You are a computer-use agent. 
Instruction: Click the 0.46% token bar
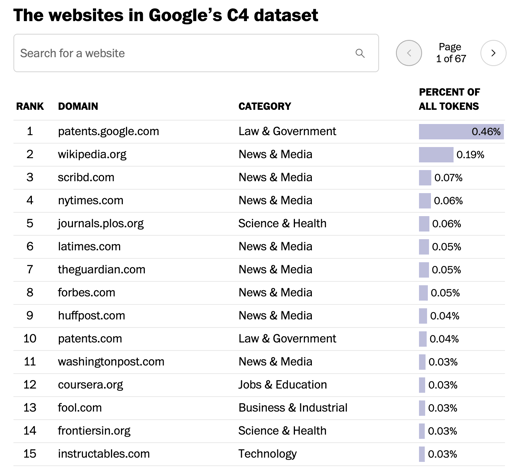pos(461,131)
